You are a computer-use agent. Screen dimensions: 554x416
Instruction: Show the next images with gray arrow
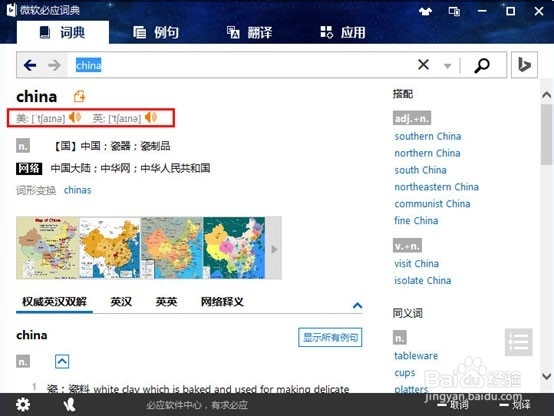(274, 249)
